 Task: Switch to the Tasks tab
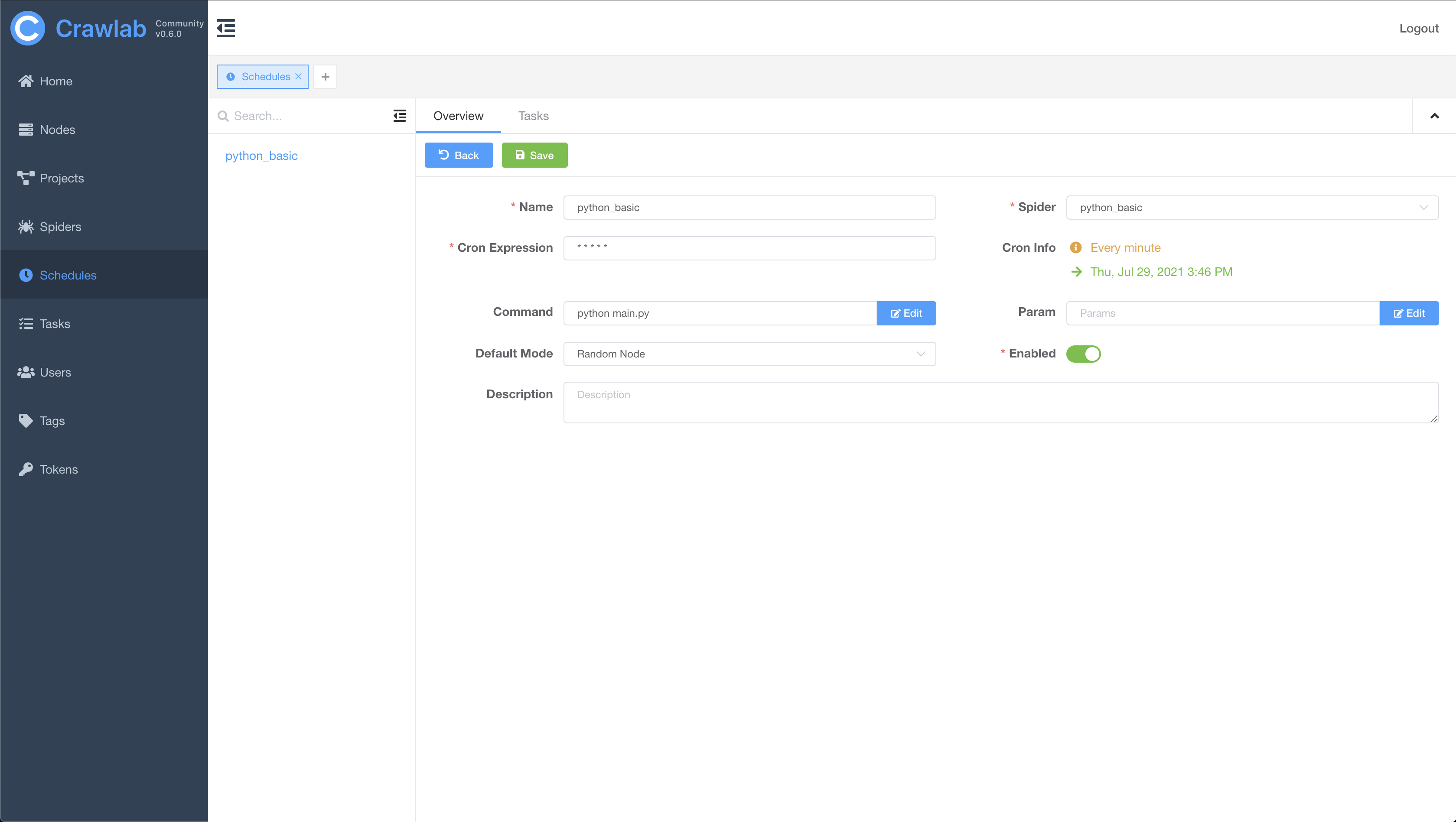click(533, 116)
